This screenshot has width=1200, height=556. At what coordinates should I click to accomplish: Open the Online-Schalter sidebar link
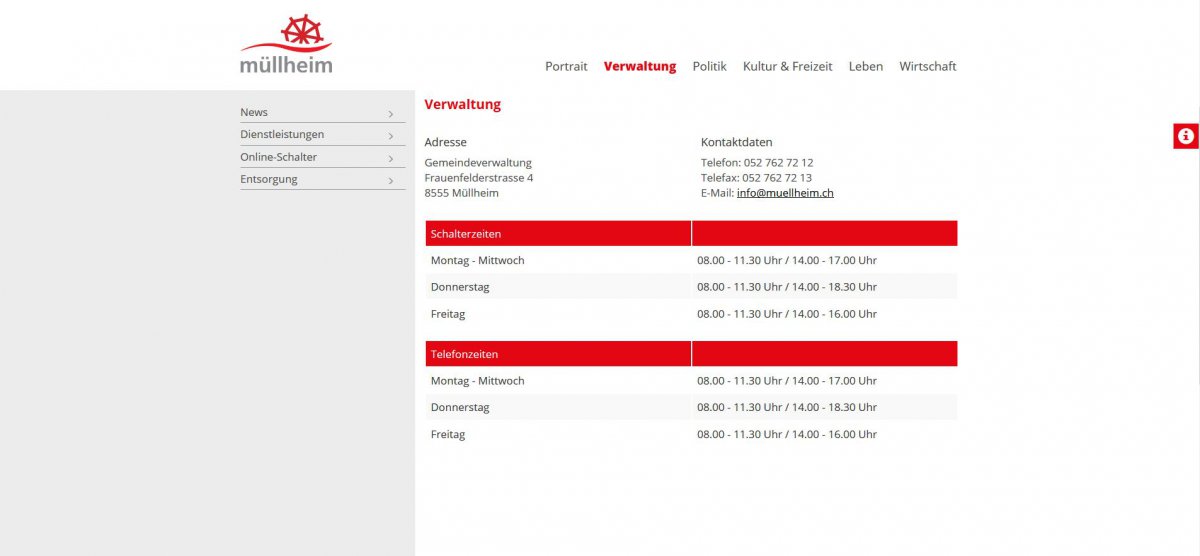(278, 158)
